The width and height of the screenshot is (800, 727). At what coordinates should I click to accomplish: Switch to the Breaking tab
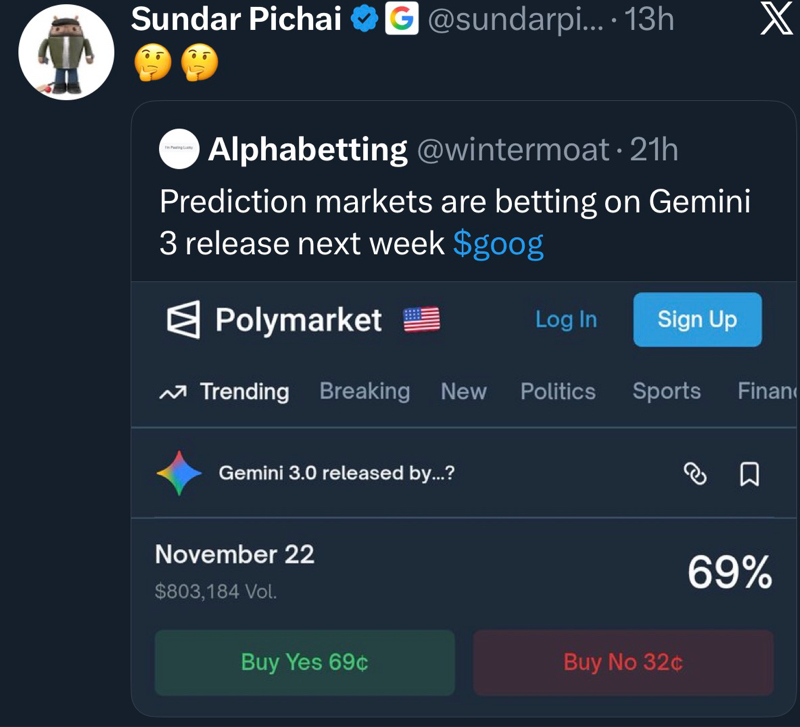(364, 391)
